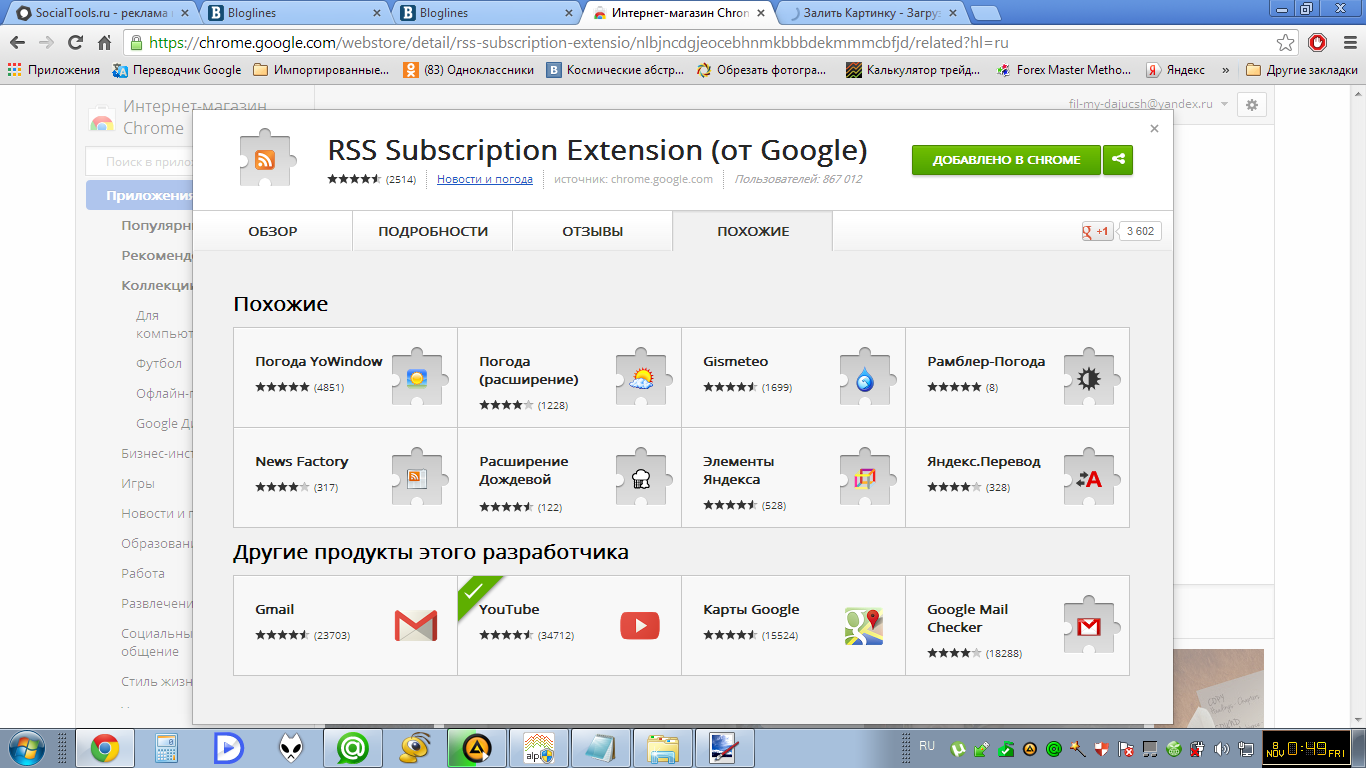The width and height of the screenshot is (1366, 768).
Task: Switch to the ПОДРОБНОСТИ tab
Action: [433, 231]
